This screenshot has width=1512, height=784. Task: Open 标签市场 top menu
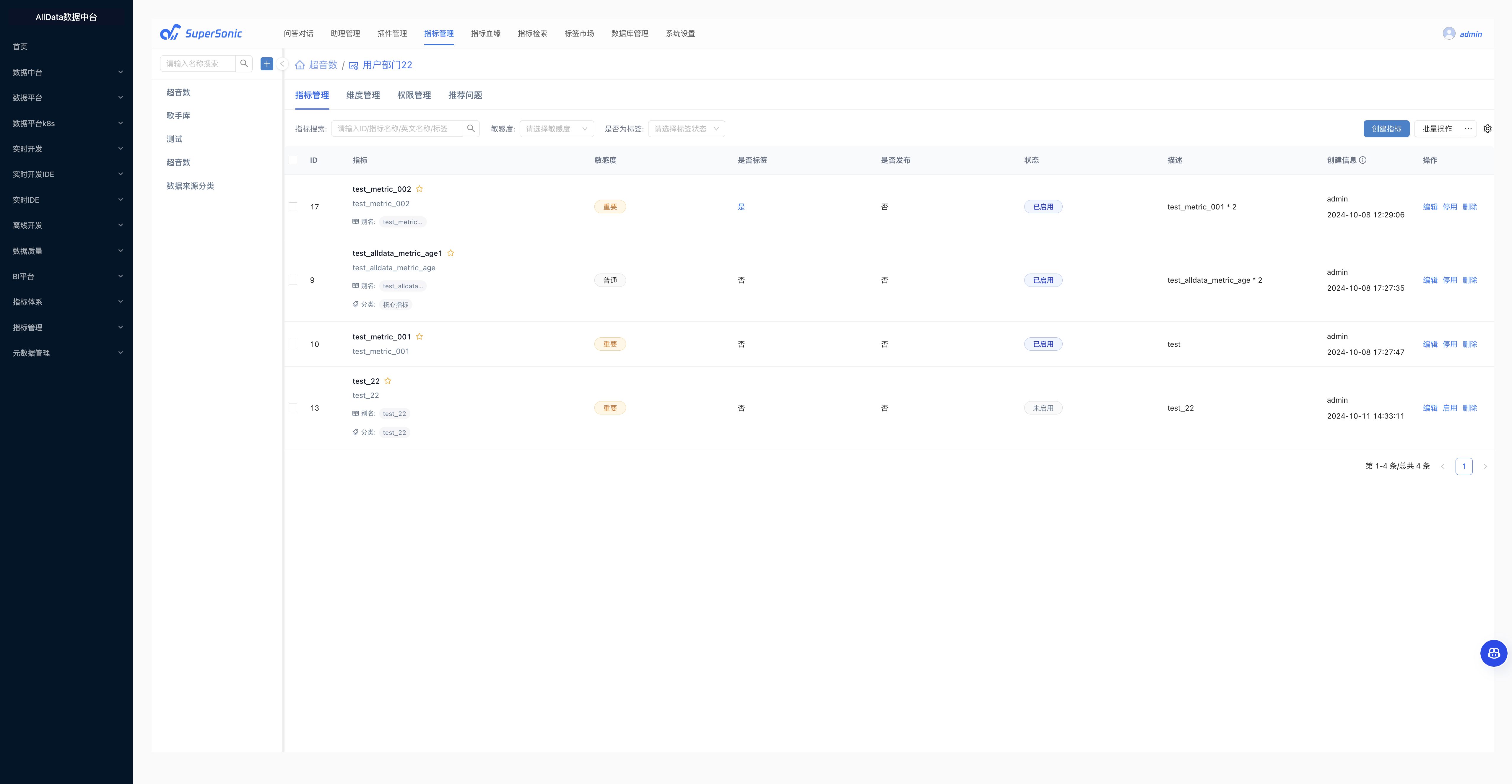[x=579, y=33]
